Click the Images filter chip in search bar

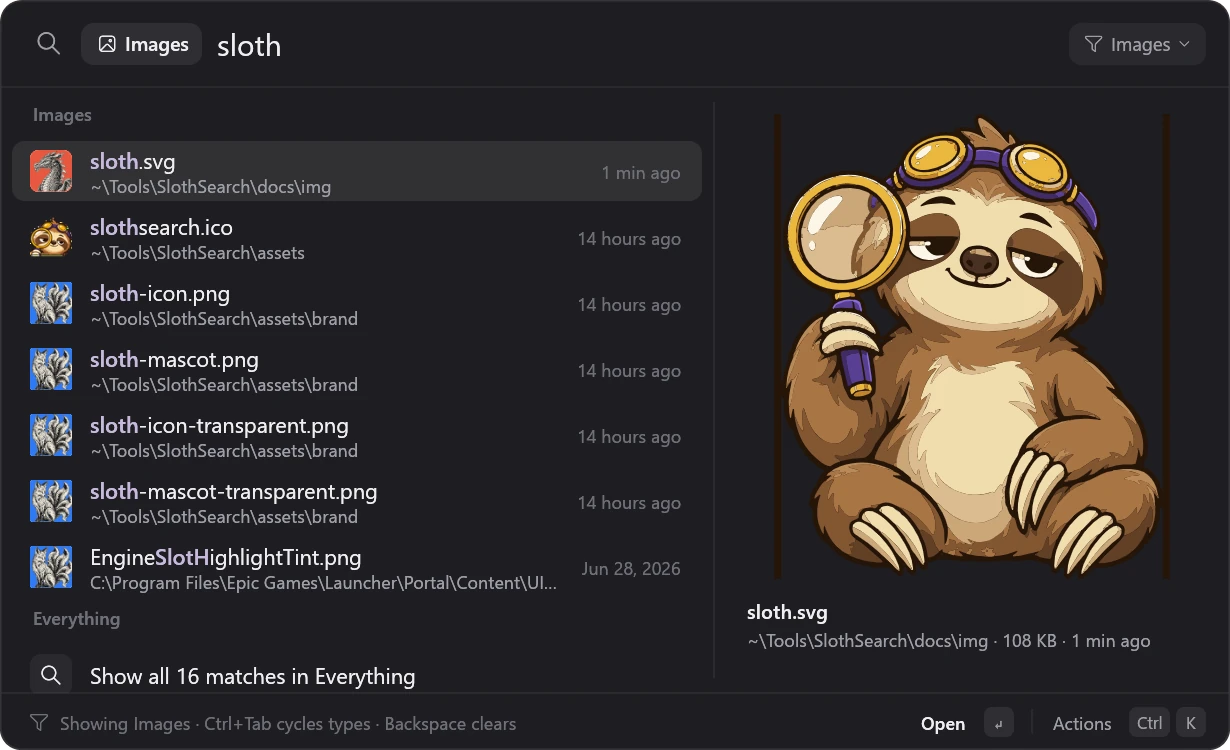pos(142,44)
